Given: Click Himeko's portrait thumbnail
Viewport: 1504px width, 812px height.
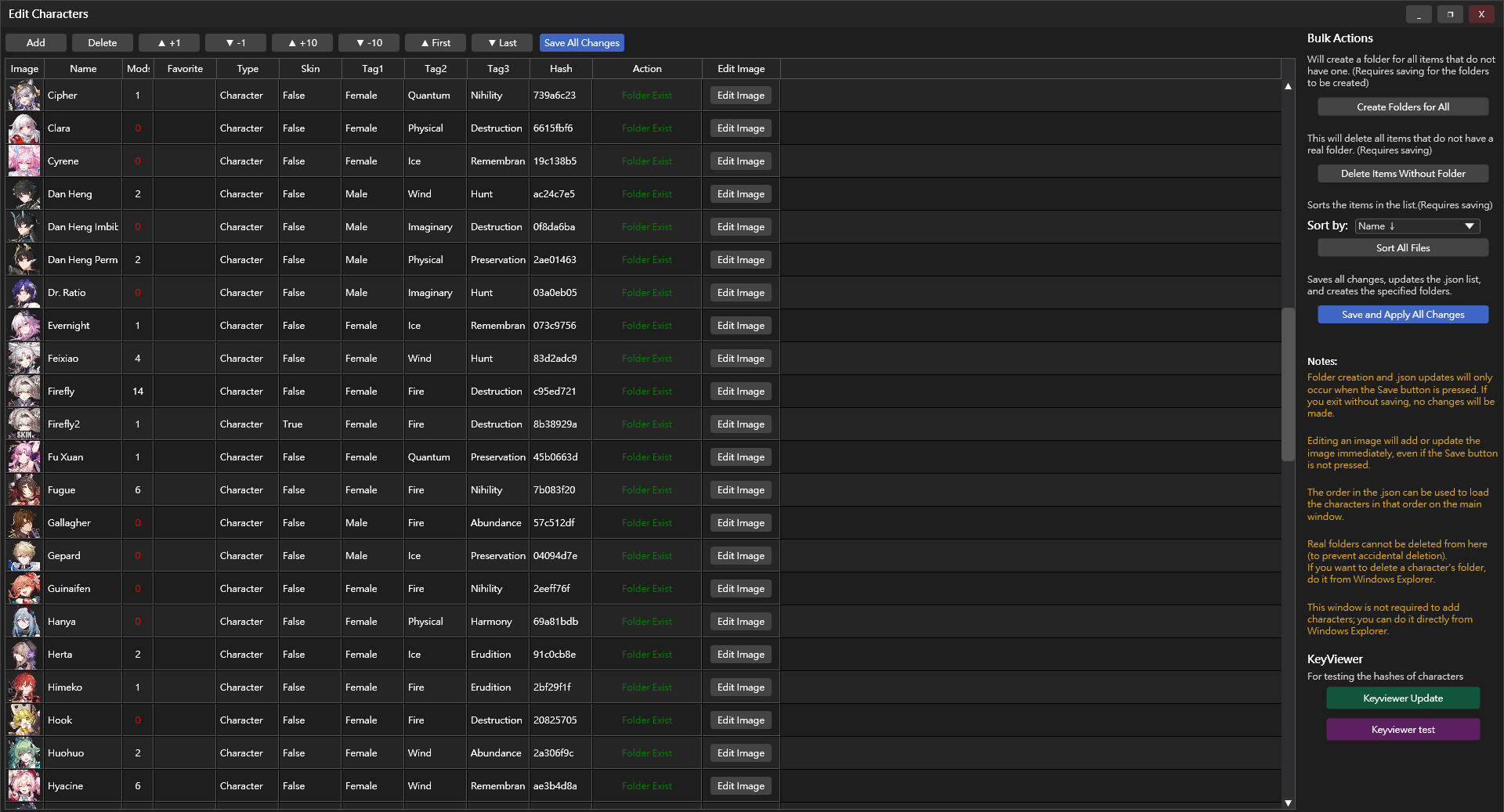Looking at the screenshot, I should (x=24, y=687).
